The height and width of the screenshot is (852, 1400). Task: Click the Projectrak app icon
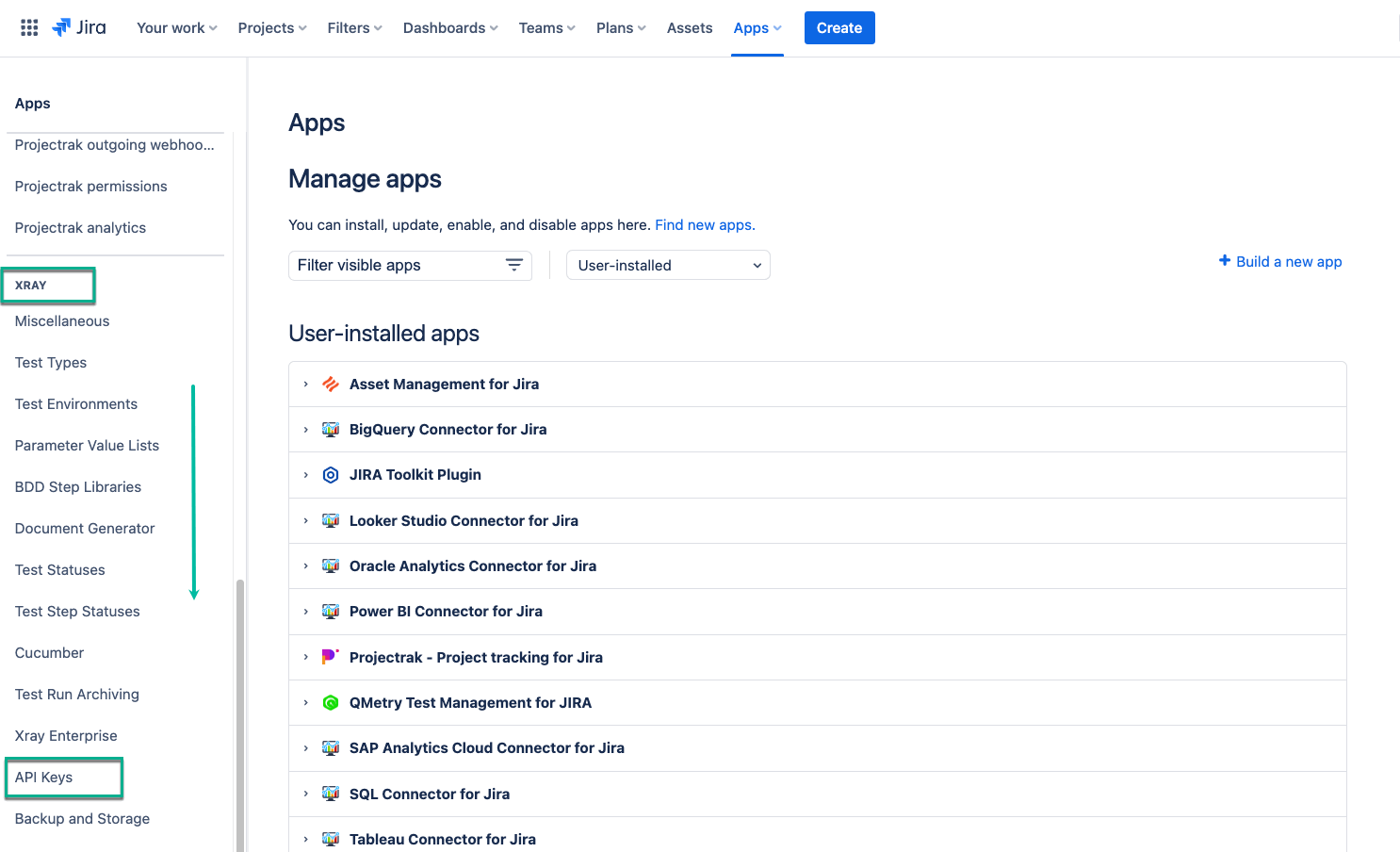tap(331, 657)
